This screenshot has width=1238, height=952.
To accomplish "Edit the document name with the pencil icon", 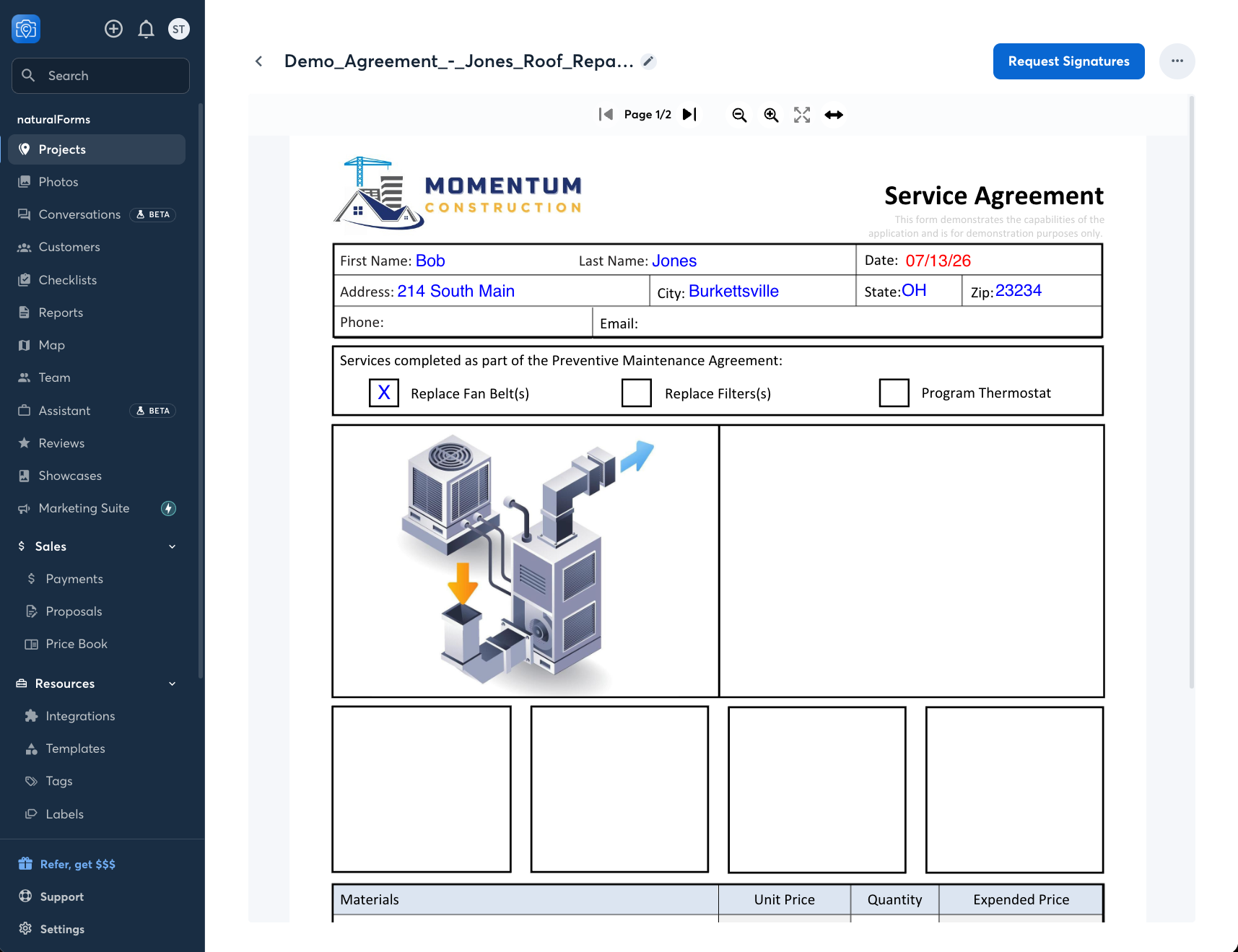I will [649, 61].
